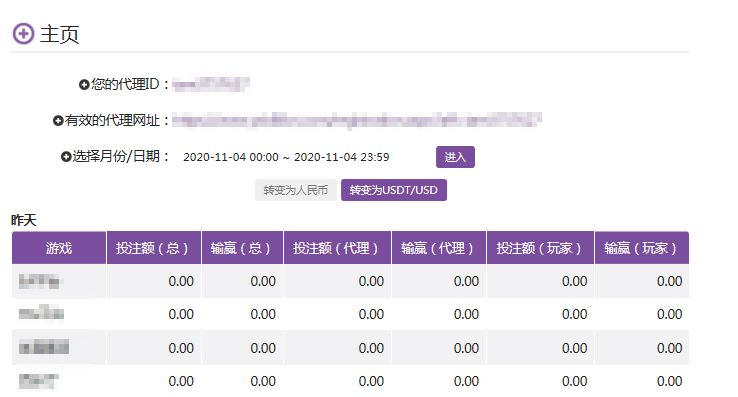Image resolution: width=738 pixels, height=397 pixels.
Task: Click first row's 投注额（总） value 0.00
Action: [181, 281]
